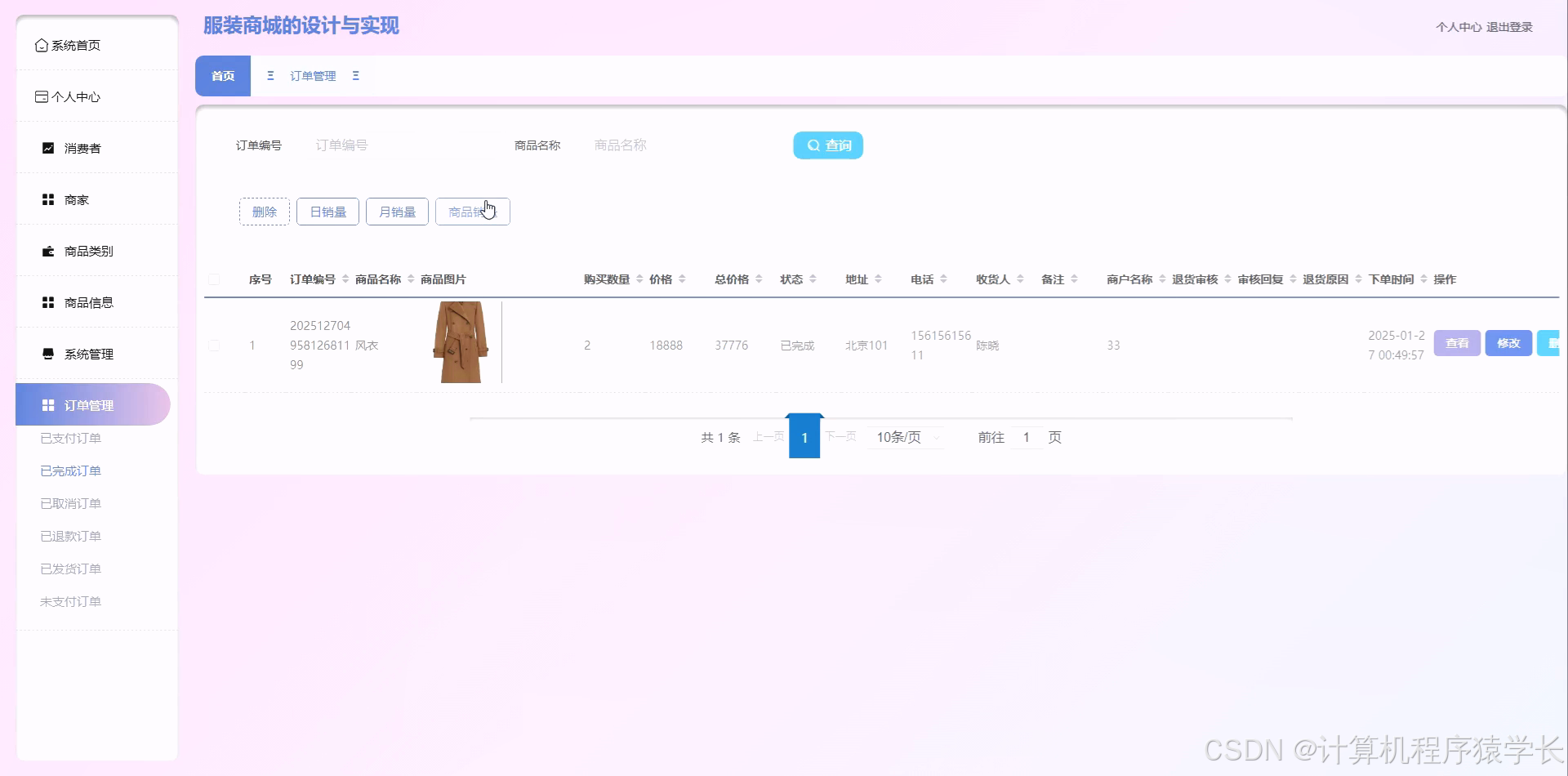
Task: Click the chart icon beside 消费者
Action: click(48, 149)
